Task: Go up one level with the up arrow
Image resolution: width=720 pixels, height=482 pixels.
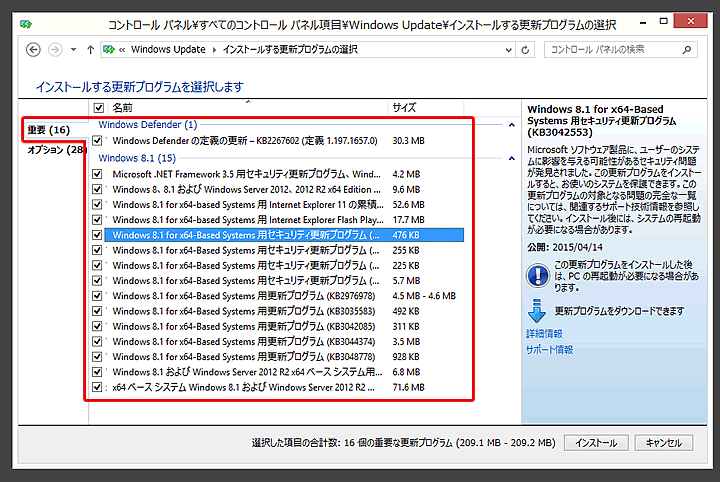Action: pyautogui.click(x=90, y=50)
